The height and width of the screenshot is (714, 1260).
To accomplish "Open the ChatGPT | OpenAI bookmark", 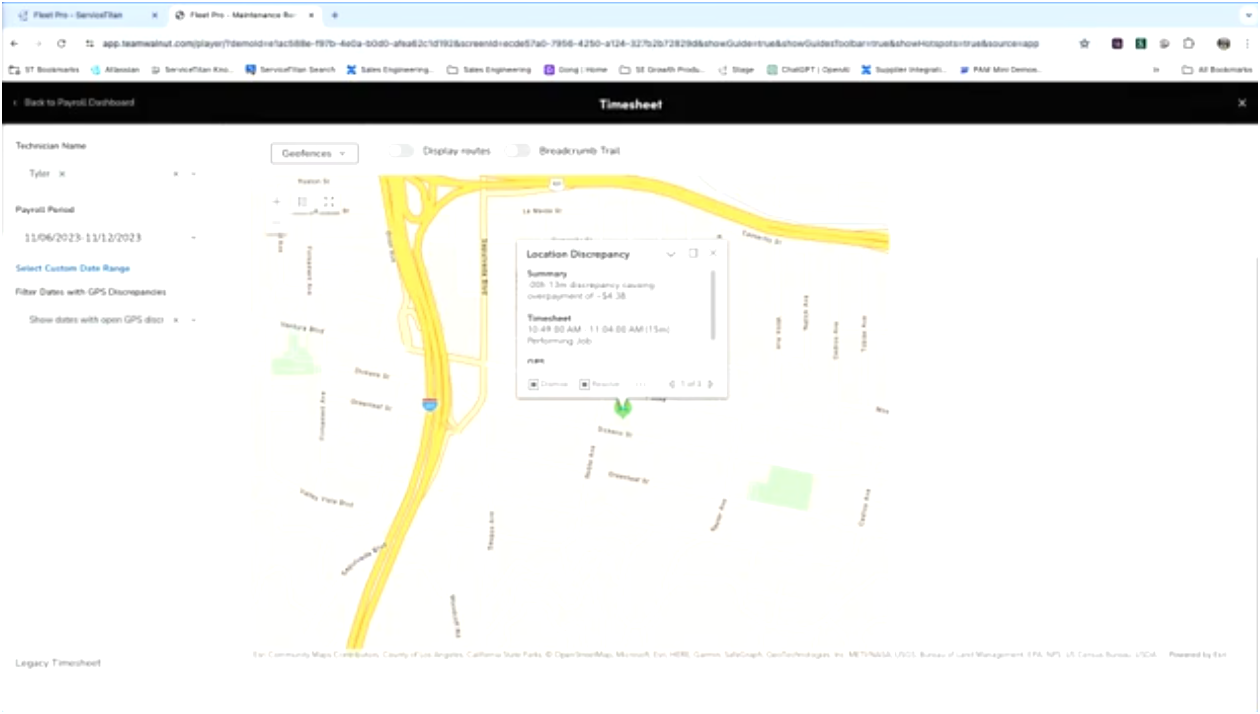I will coord(806,70).
